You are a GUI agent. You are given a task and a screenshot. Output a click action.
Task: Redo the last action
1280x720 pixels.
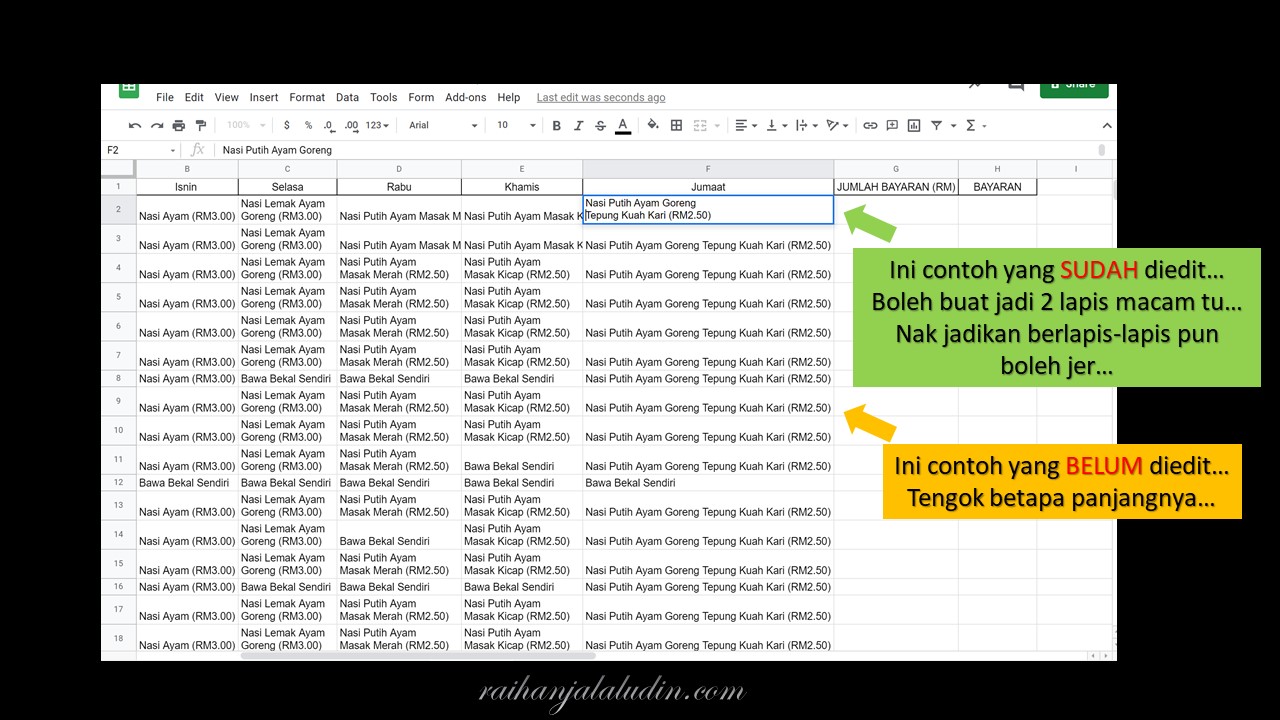coord(157,126)
